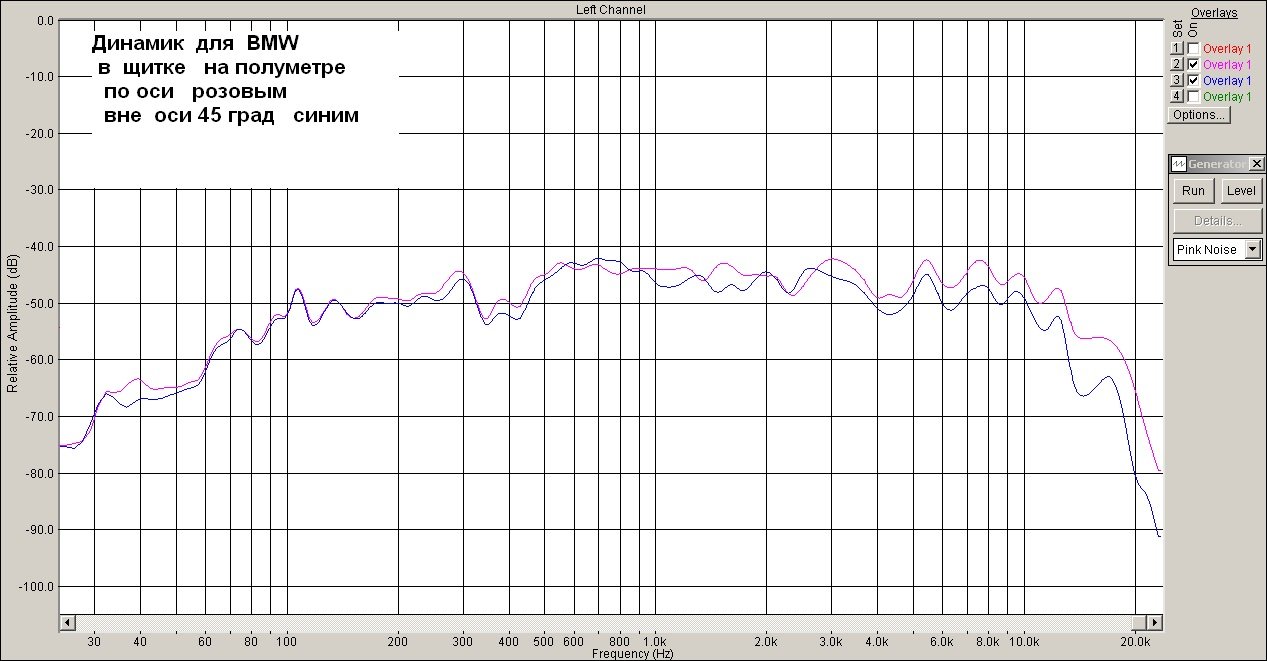
Task: Run the signal generator
Action: (1193, 191)
